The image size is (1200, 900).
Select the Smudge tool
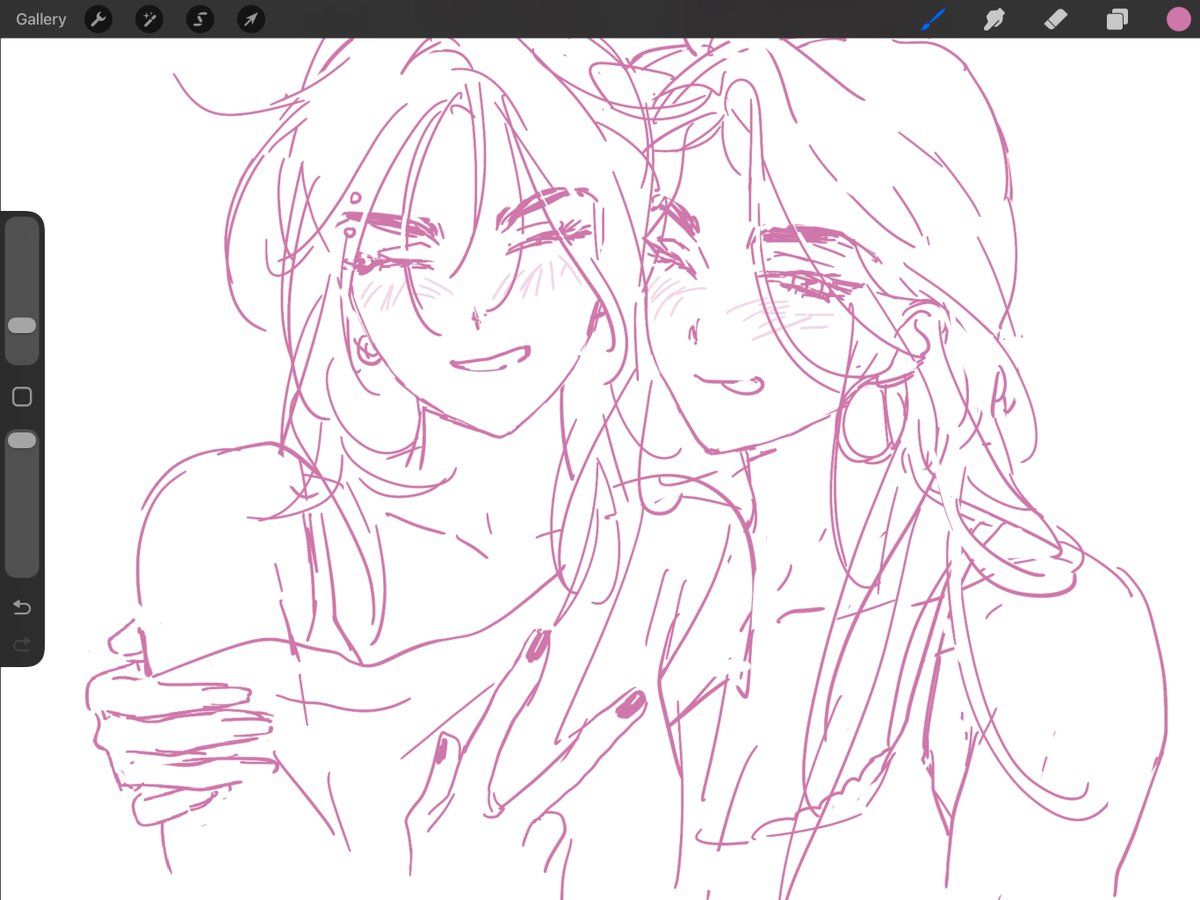click(994, 19)
